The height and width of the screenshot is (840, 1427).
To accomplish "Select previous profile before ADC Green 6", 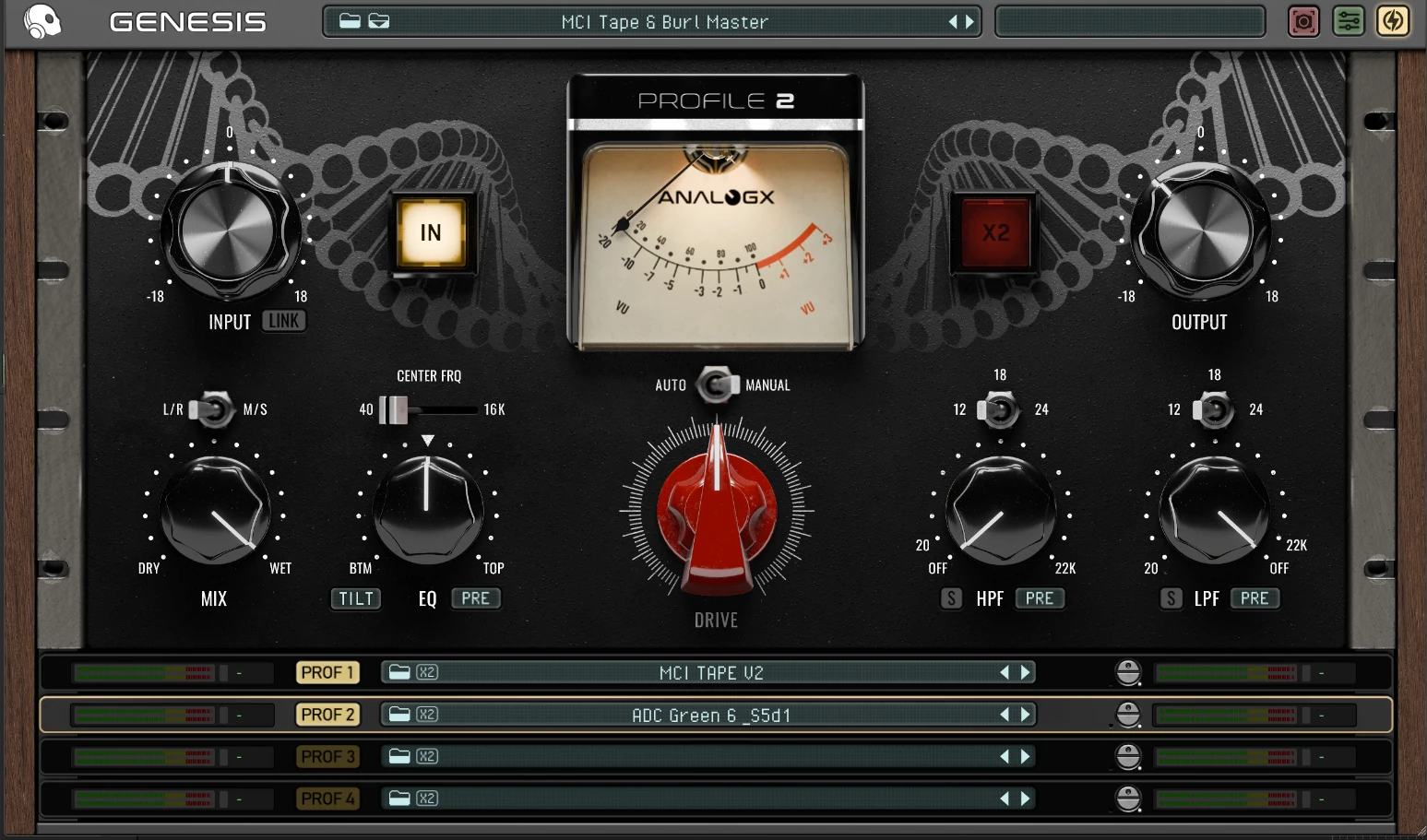I will tap(1005, 715).
